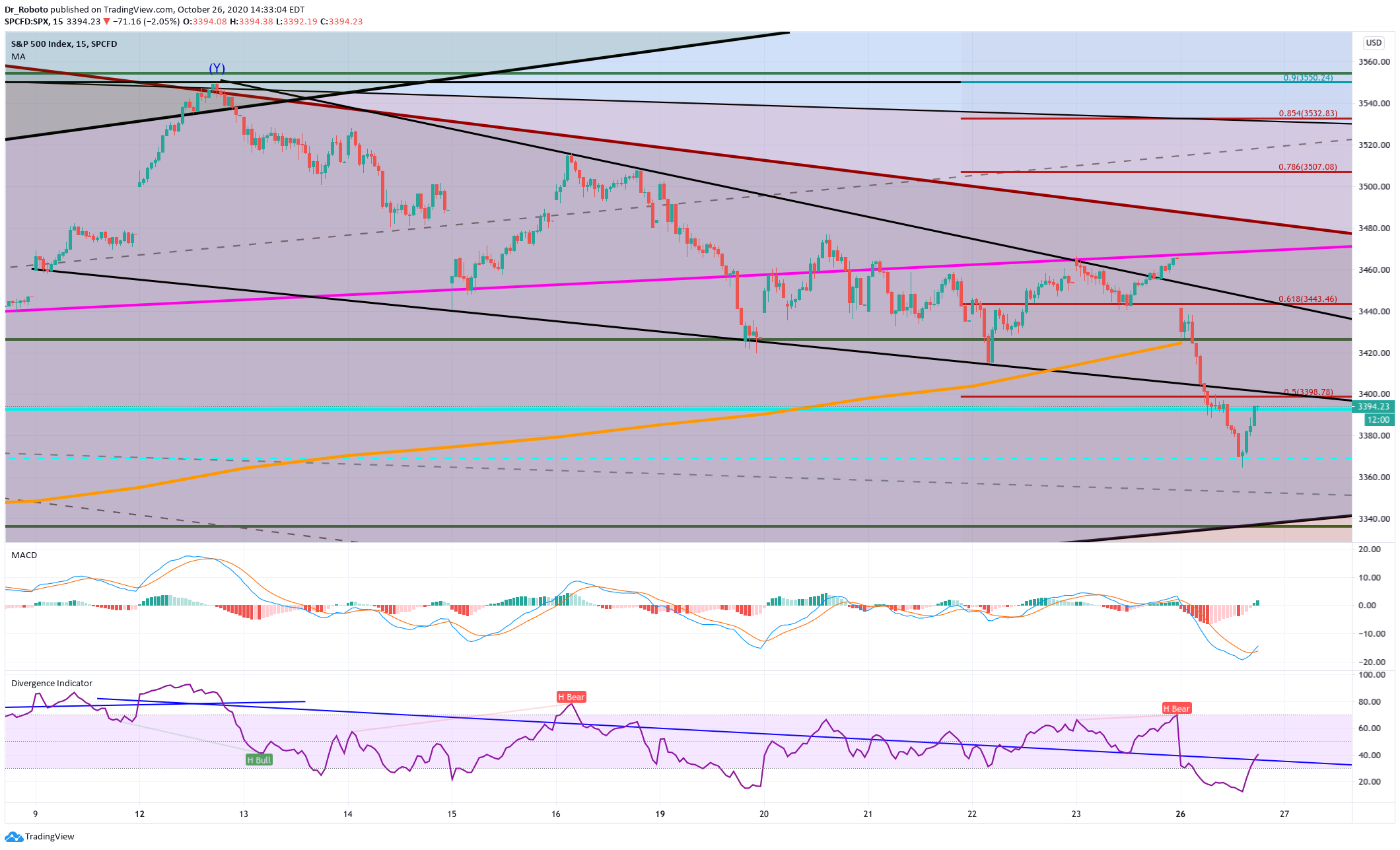
Task: Click the 0.618(3443.46) Fibonacci label
Action: tap(1308, 299)
